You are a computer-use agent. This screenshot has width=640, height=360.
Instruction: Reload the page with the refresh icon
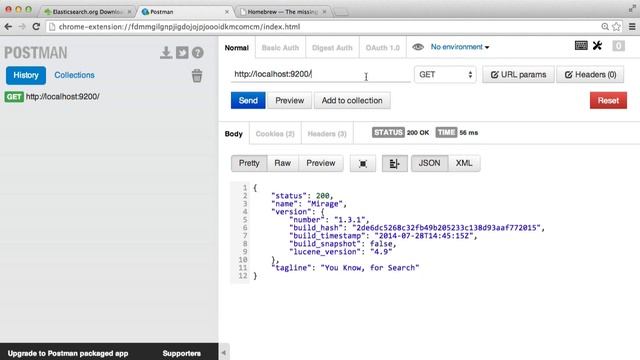(x=36, y=27)
